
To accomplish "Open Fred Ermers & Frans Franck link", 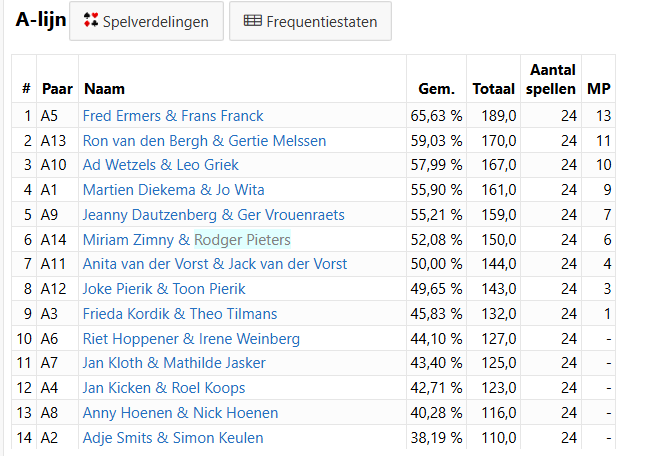I will (x=173, y=116).
